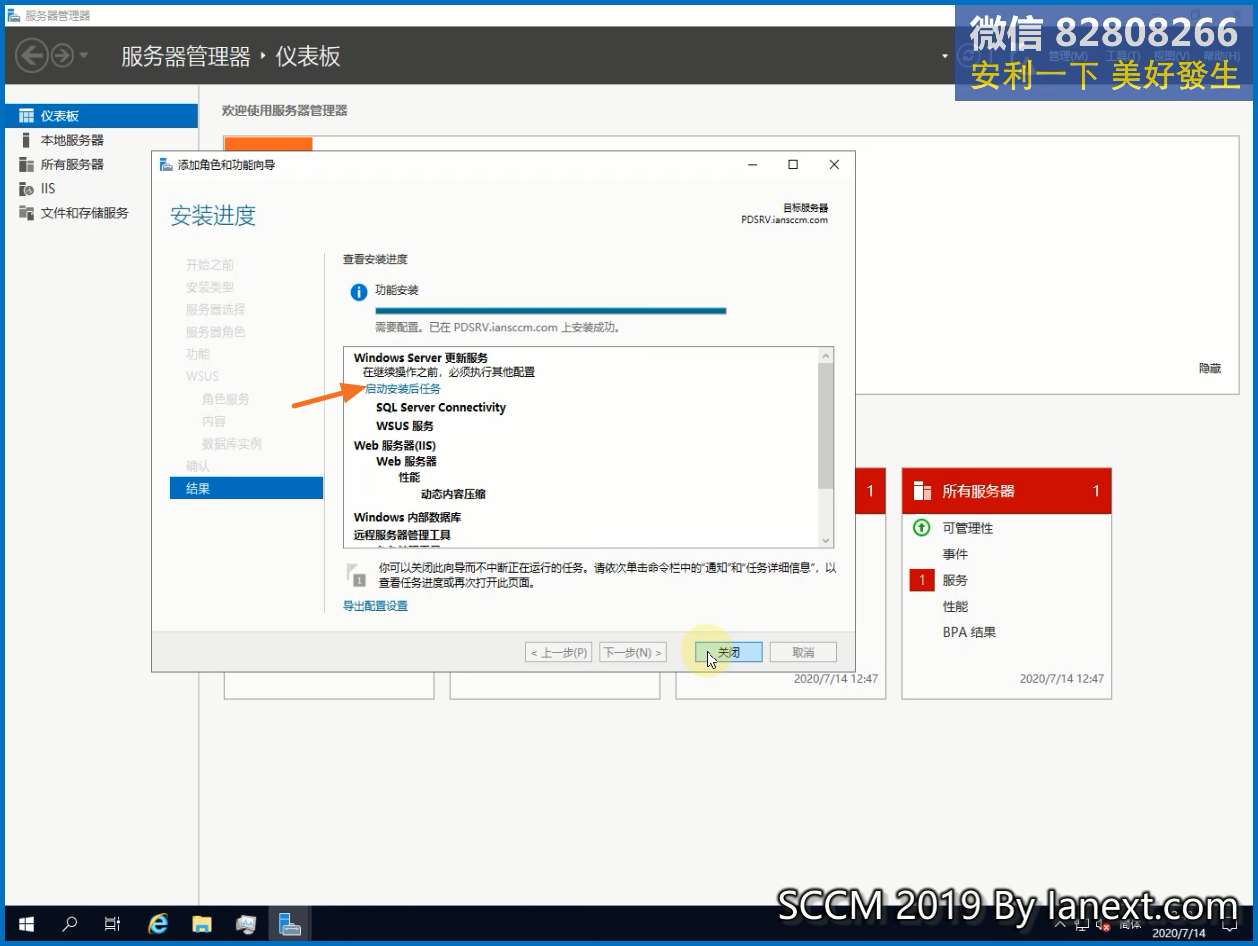Click the 隐藏 link on dashboard

click(x=1210, y=369)
